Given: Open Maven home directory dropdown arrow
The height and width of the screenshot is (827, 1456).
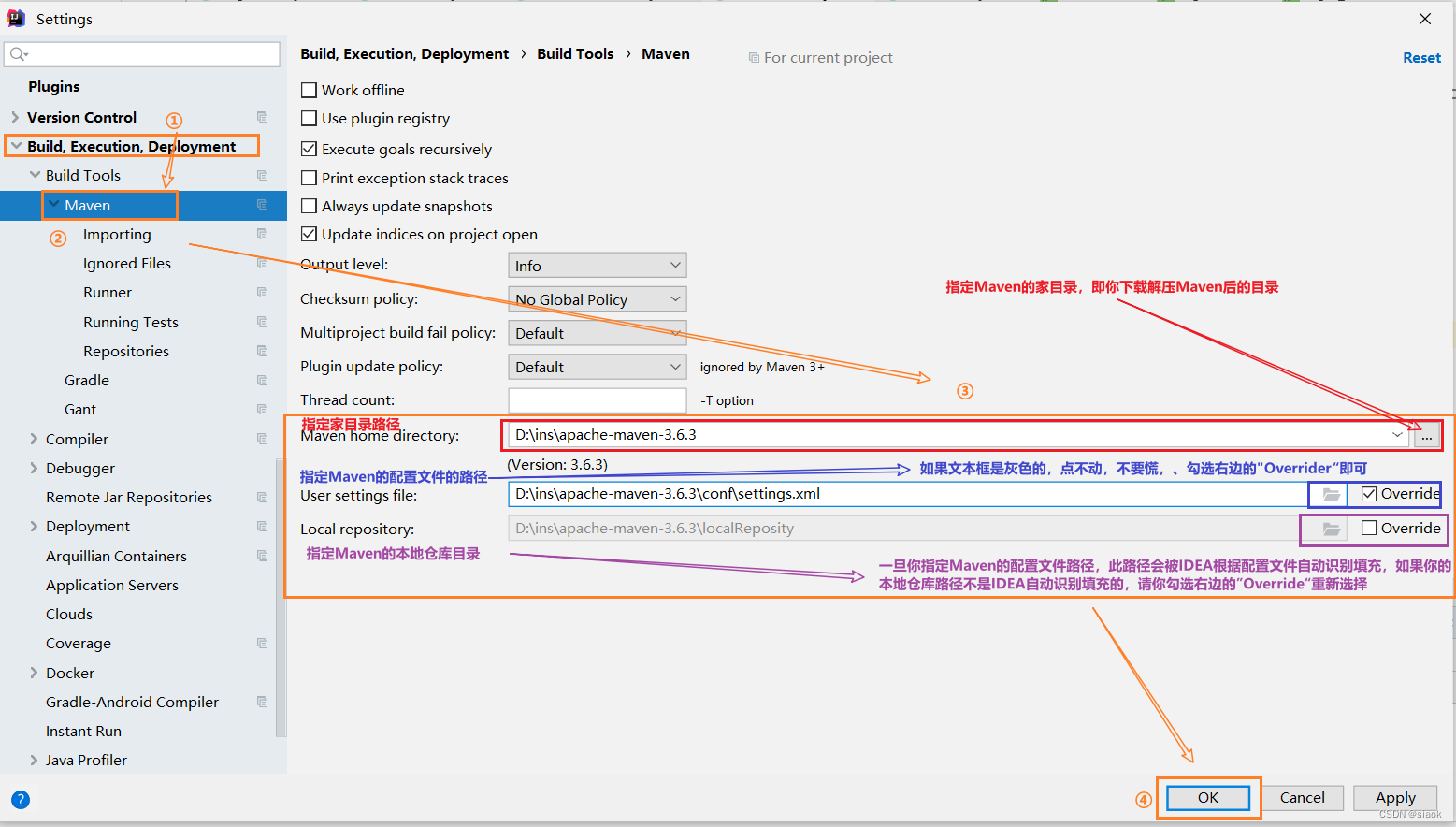Looking at the screenshot, I should (1397, 435).
